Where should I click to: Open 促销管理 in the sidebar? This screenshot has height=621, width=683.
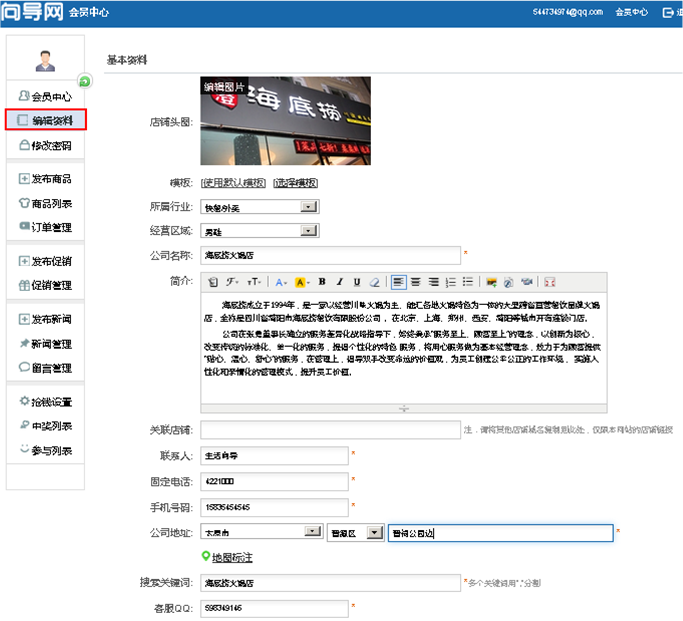pos(45,285)
